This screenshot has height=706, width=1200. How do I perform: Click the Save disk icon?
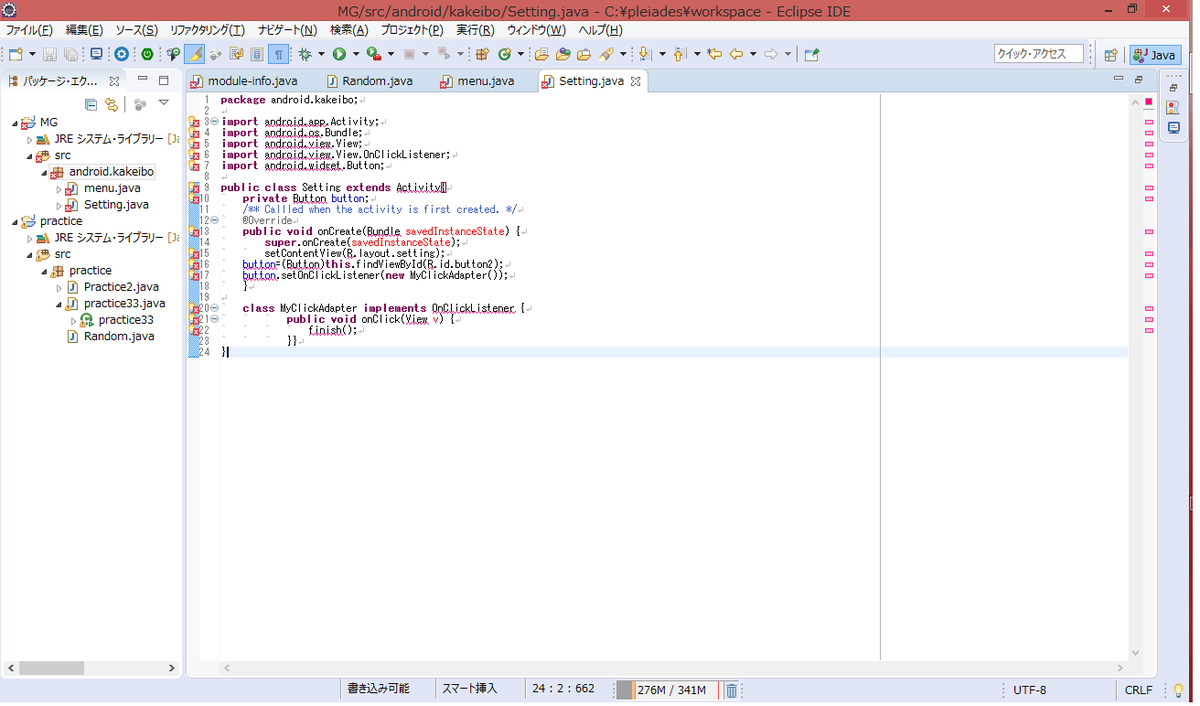point(49,55)
